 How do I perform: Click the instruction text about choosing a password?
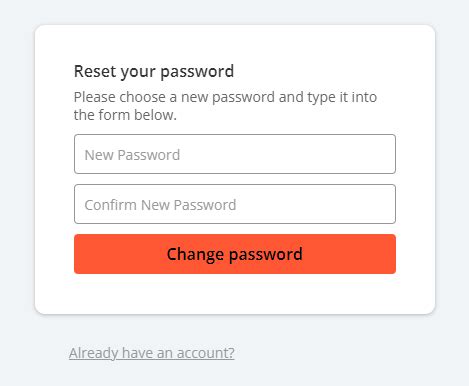click(225, 106)
